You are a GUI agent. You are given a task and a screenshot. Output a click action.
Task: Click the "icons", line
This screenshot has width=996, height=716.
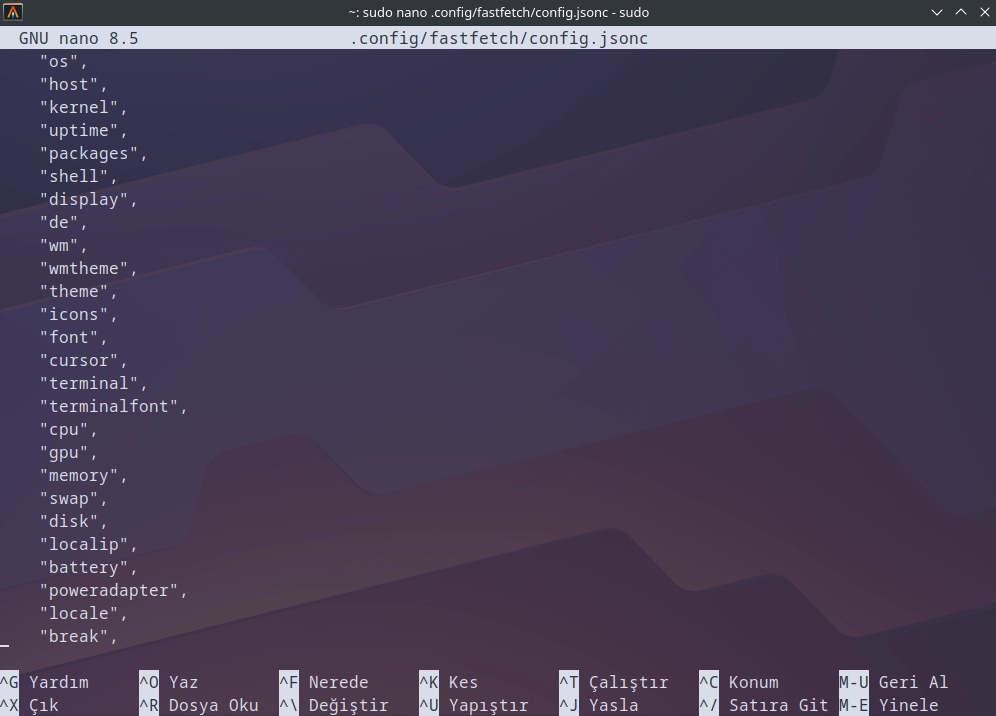[79, 314]
